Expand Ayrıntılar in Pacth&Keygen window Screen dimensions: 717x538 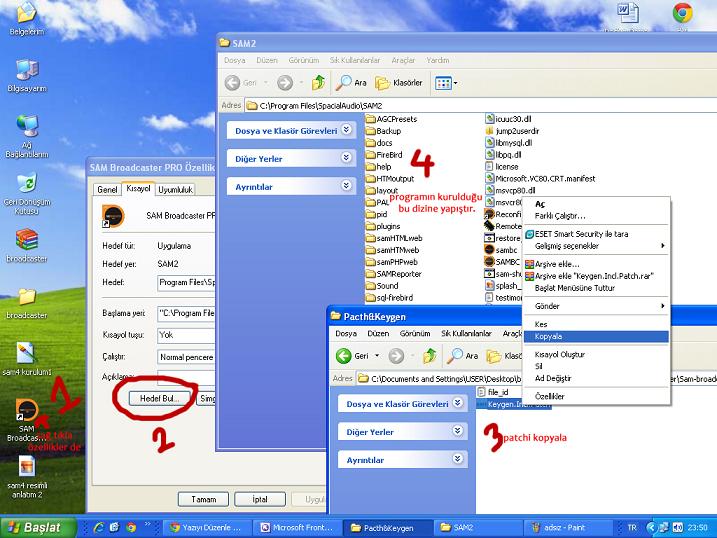coord(458,459)
